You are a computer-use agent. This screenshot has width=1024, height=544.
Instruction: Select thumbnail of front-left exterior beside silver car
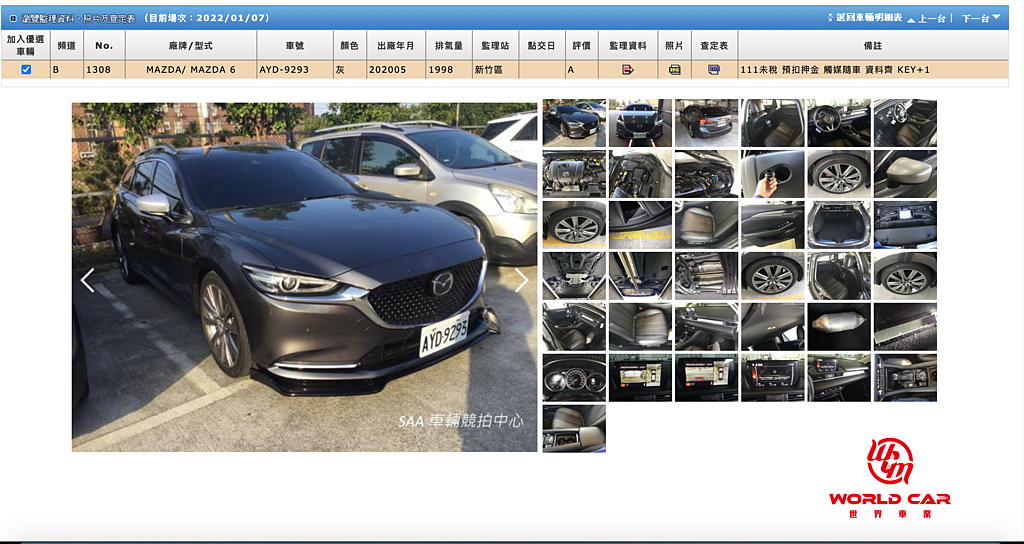574,123
